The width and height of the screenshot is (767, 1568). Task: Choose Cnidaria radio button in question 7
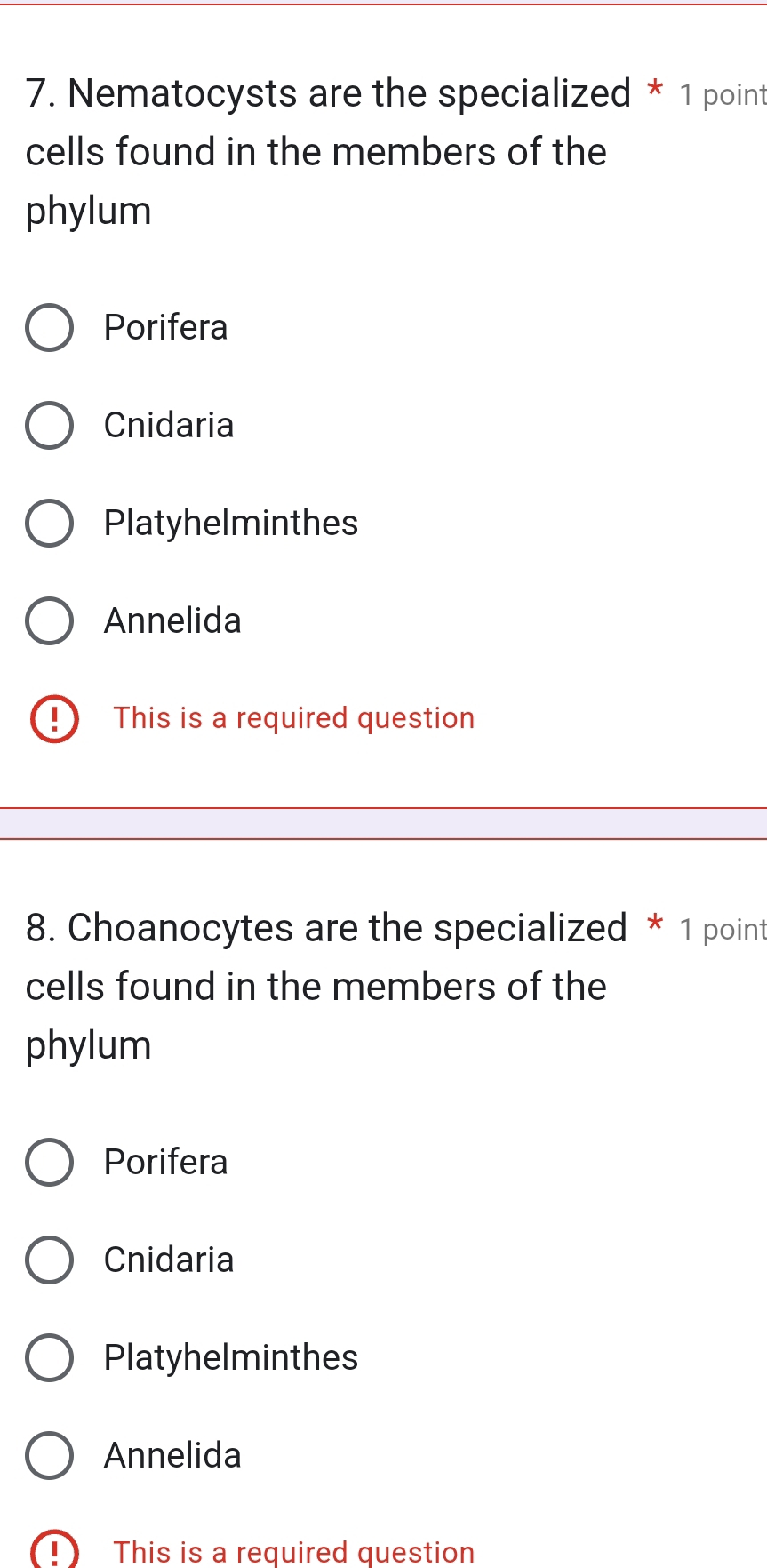(x=49, y=426)
